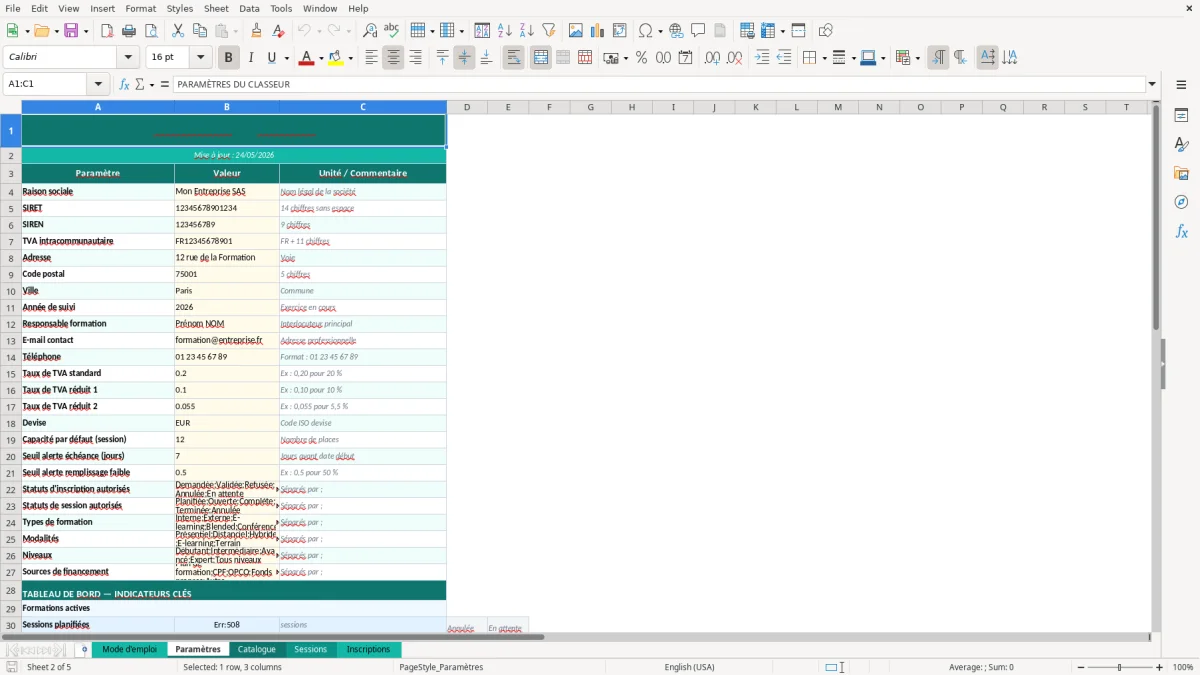This screenshot has height=675, width=1200.
Task: Toggle Bold formatting
Action: 228,58
